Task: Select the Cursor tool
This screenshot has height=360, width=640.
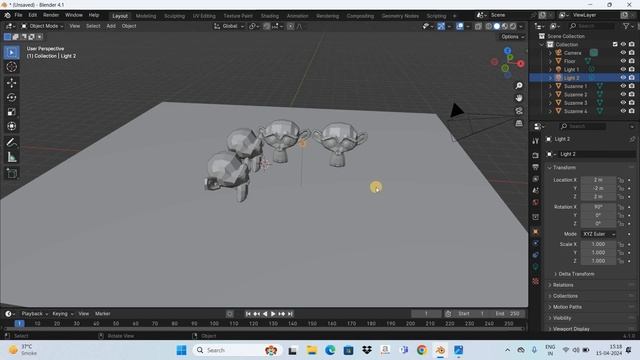Action: (11, 67)
